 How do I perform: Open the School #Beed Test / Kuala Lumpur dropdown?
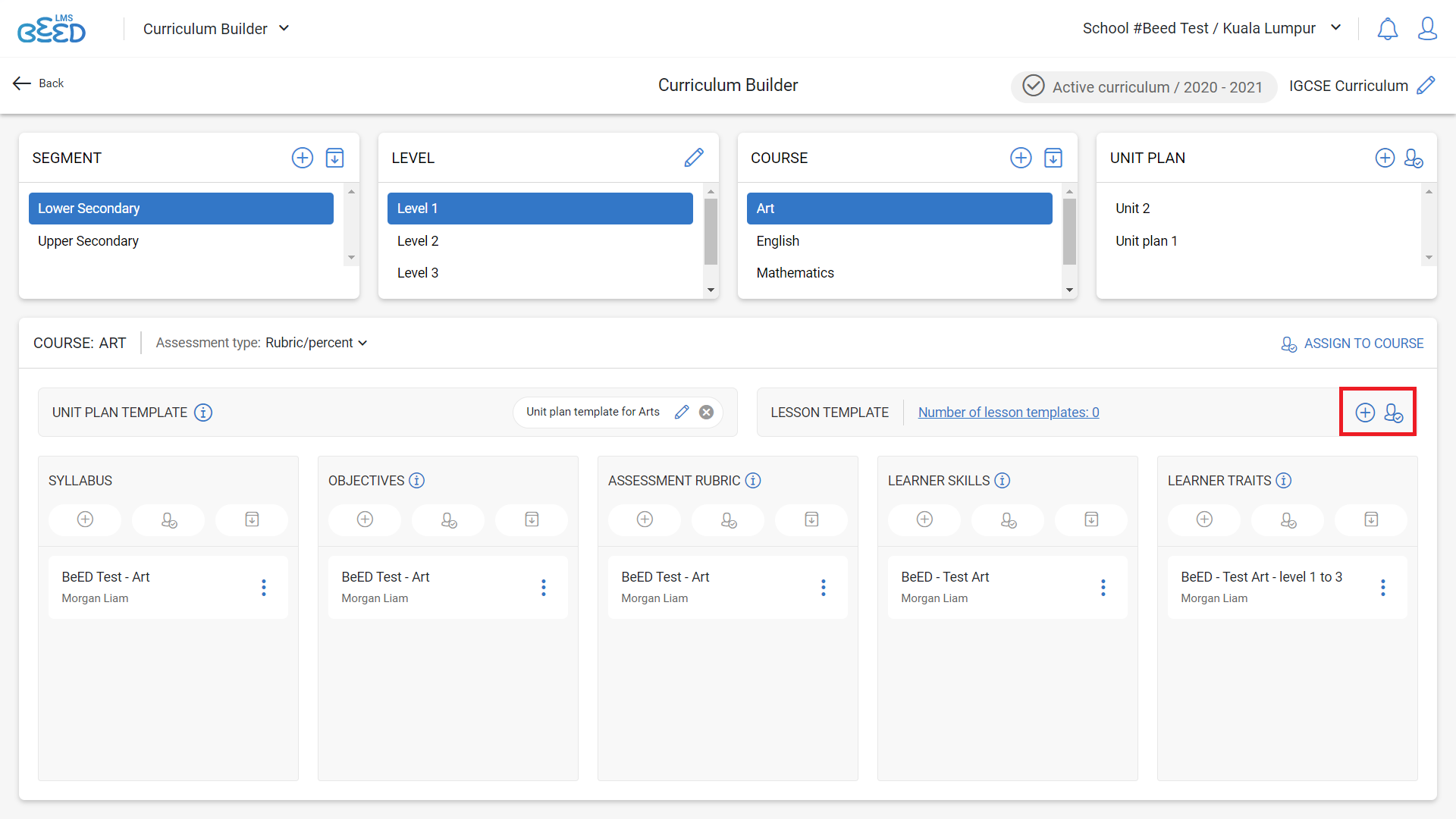[1212, 28]
